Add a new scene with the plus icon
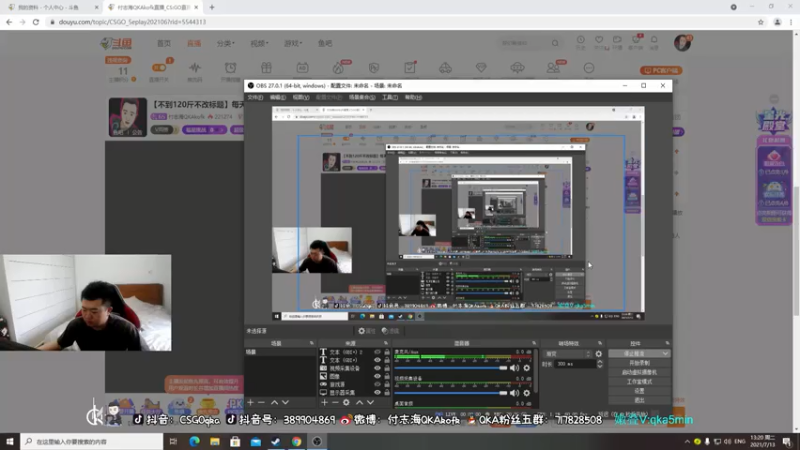Image resolution: width=800 pixels, height=450 pixels. [251, 403]
